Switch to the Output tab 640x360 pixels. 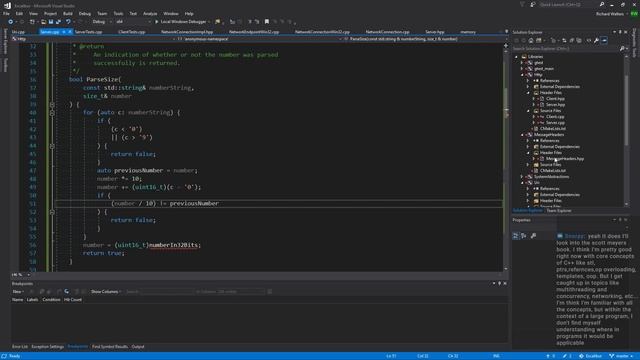click(x=138, y=347)
